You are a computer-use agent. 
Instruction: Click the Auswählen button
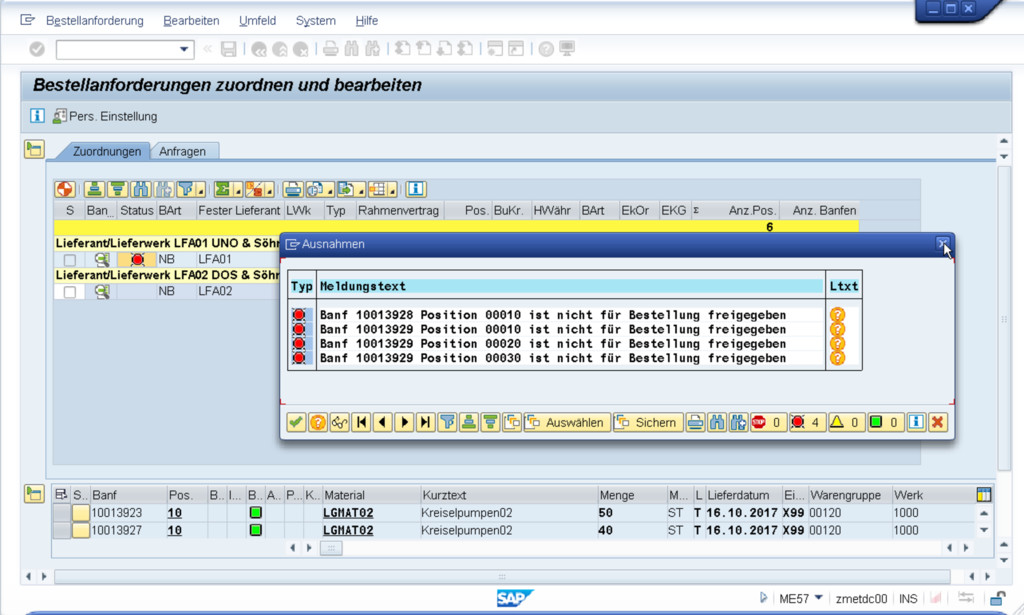[566, 423]
